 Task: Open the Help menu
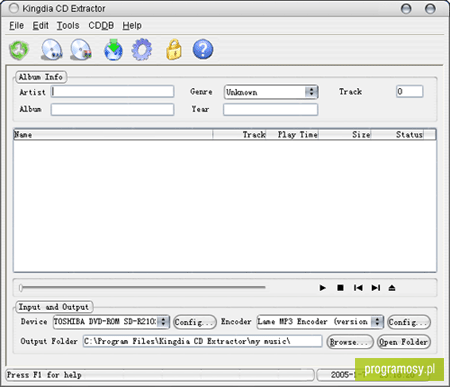(x=132, y=25)
